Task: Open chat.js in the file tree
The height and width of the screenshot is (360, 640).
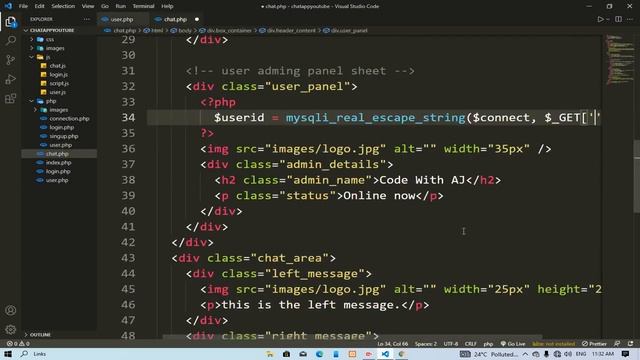Action: click(58, 66)
